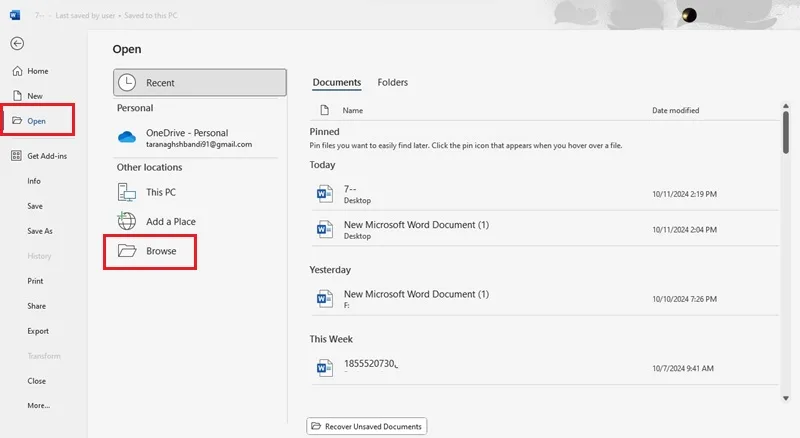The height and width of the screenshot is (438, 800).
Task: Sort by the Date modified column header
Action: 676,110
